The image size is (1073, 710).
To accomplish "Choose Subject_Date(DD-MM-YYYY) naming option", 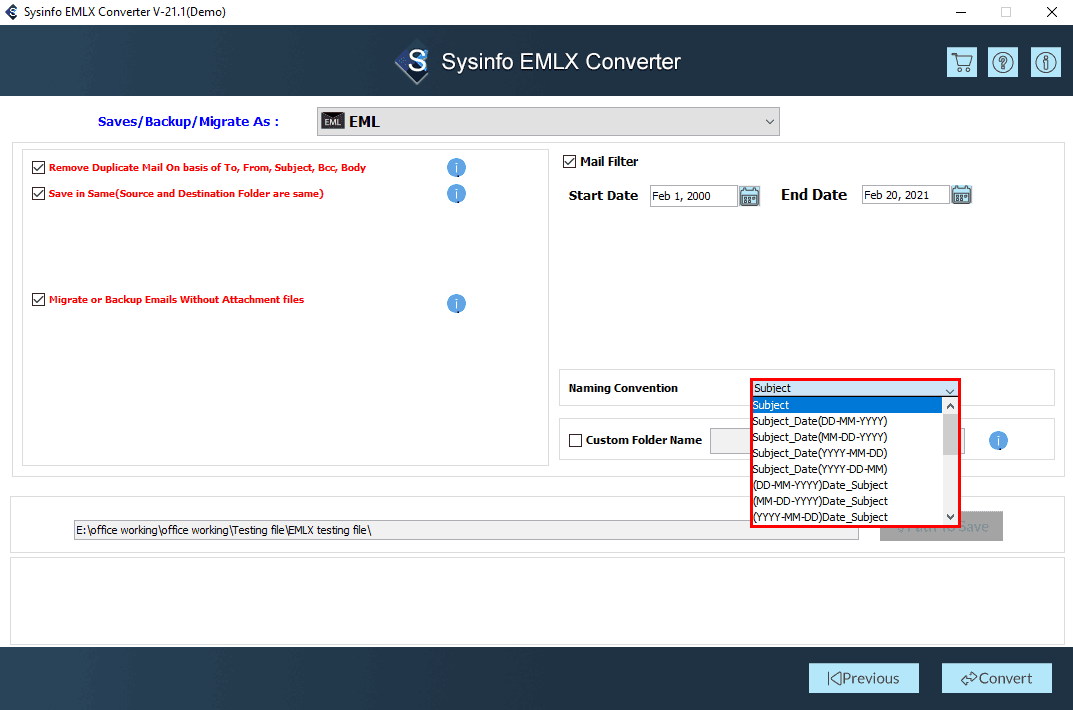I will point(846,421).
